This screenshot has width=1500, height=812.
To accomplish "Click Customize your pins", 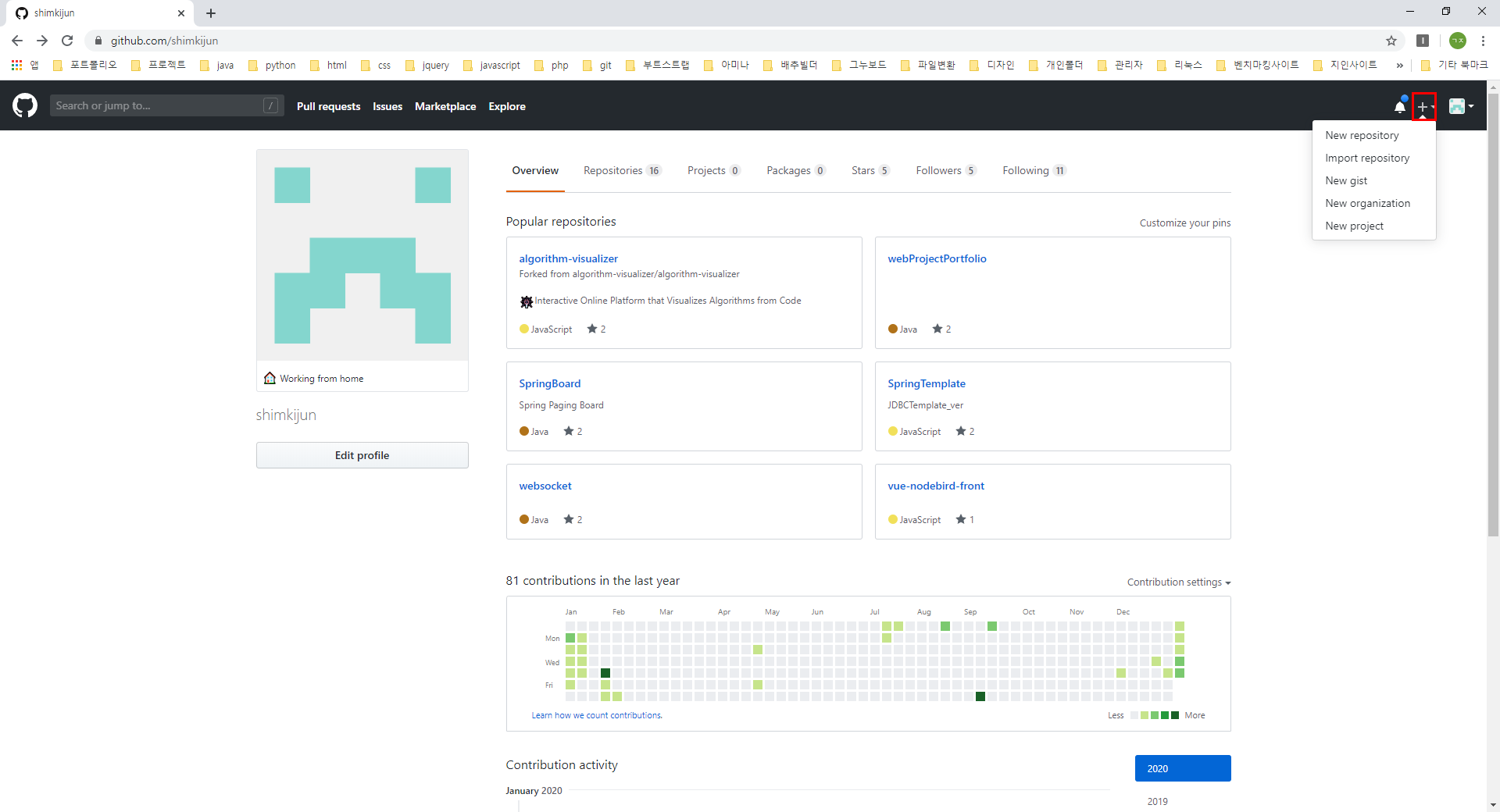I will point(1185,223).
